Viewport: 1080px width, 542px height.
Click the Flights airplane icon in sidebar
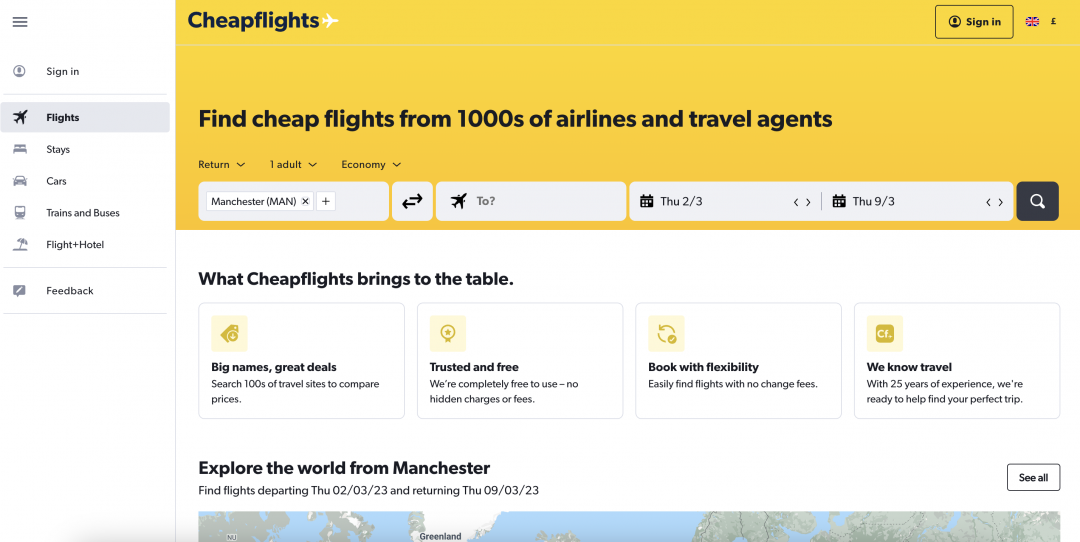coord(20,117)
